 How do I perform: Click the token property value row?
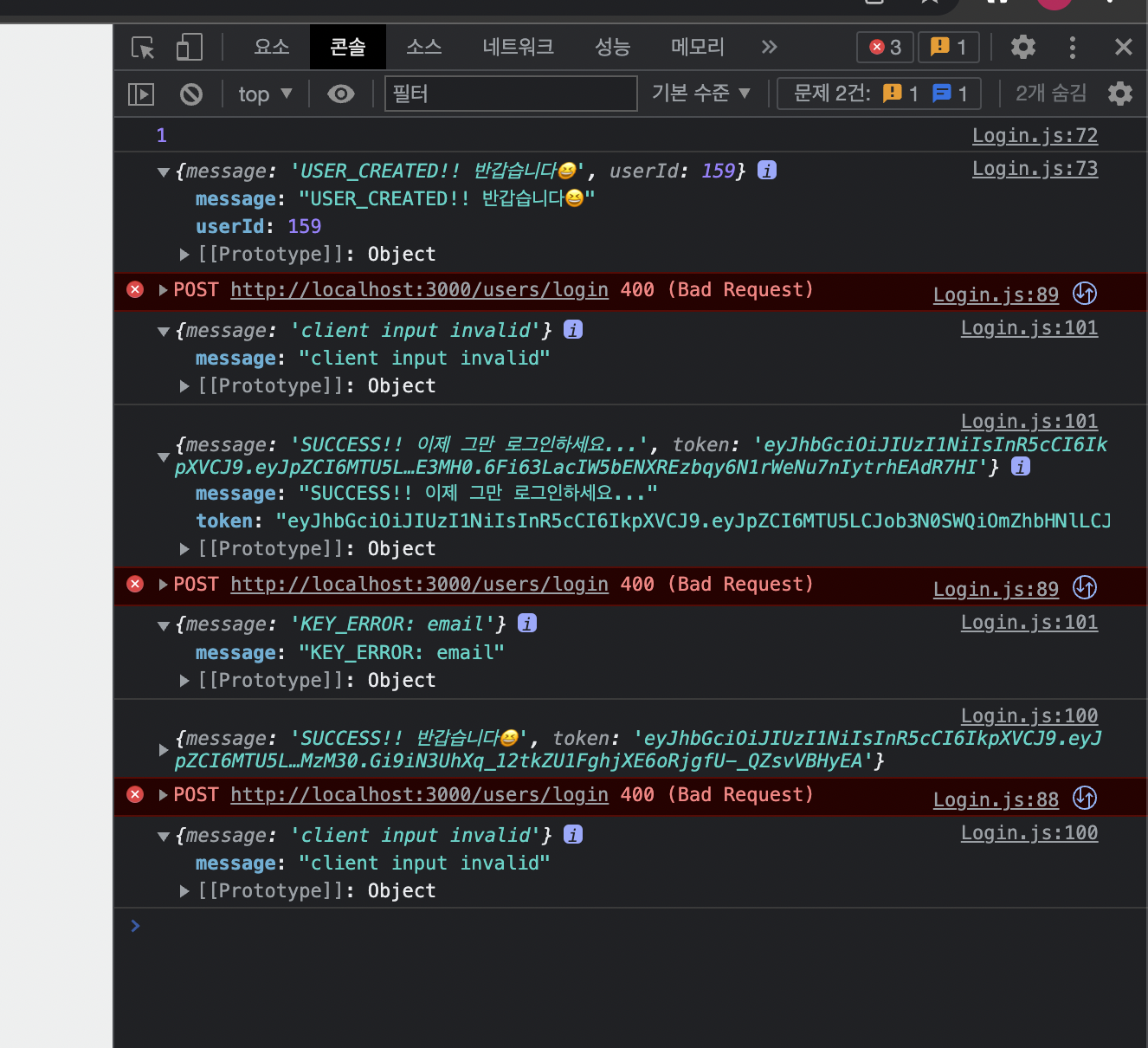(x=654, y=521)
